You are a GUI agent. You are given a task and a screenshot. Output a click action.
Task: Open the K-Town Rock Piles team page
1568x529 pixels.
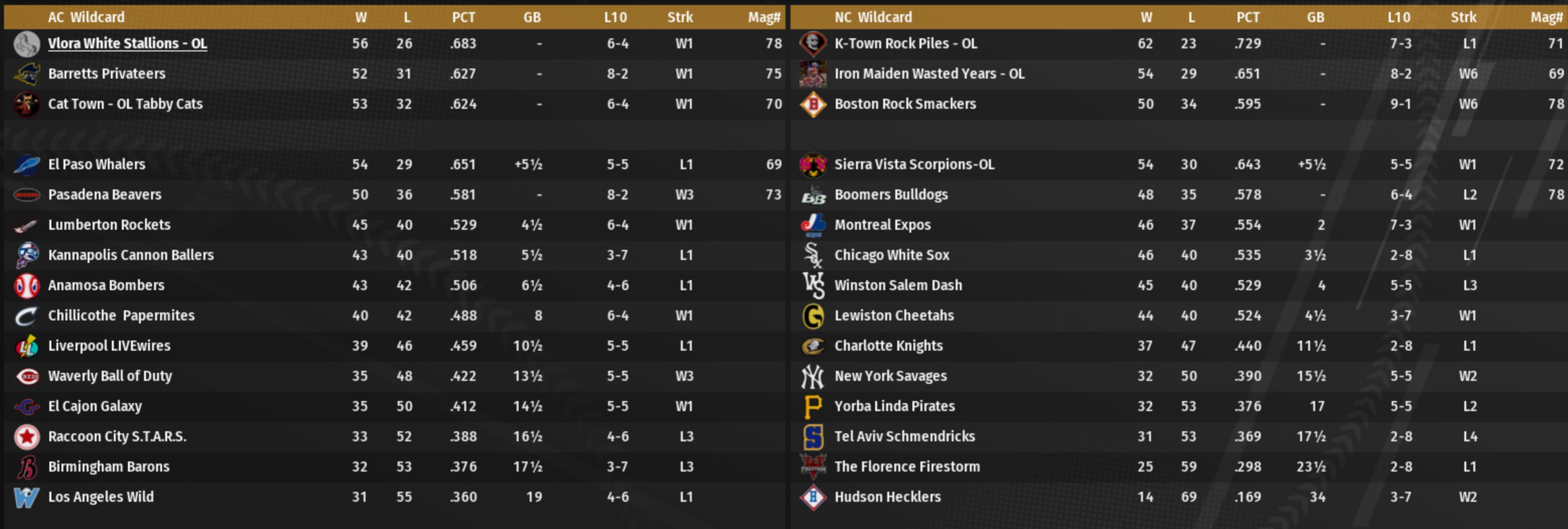point(905,44)
